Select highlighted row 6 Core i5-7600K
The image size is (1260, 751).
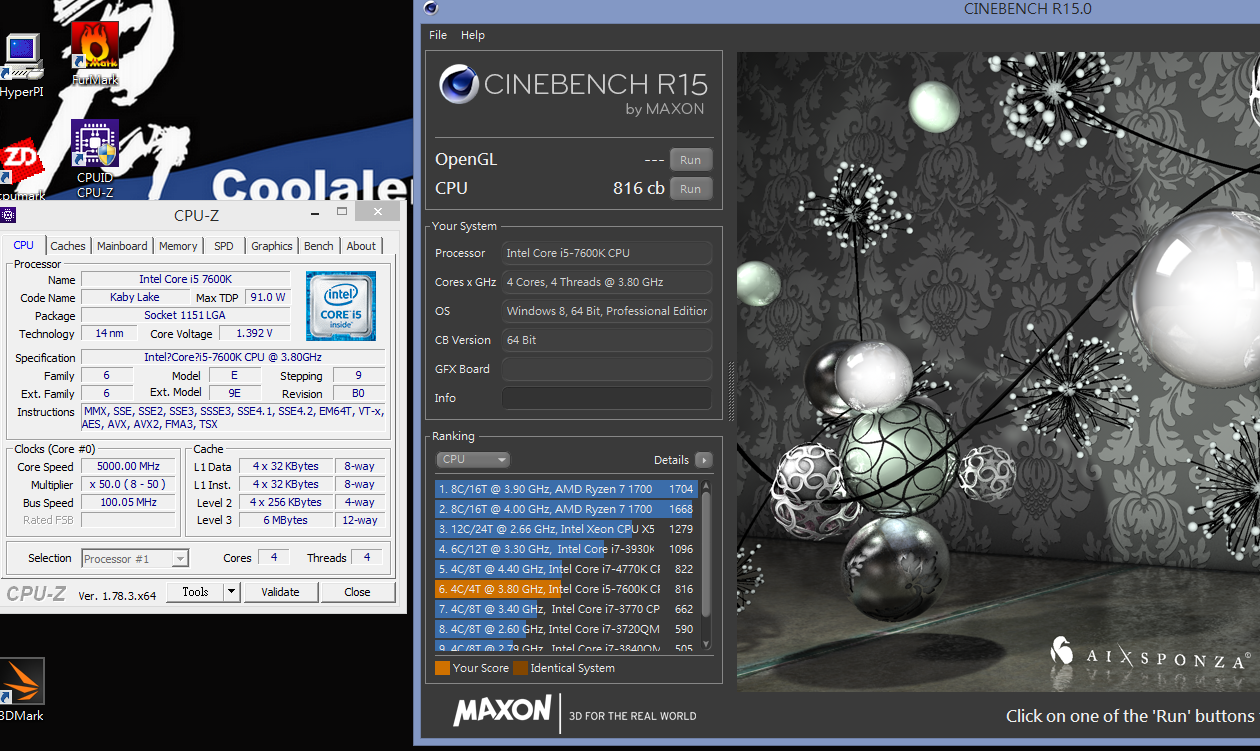click(566, 589)
